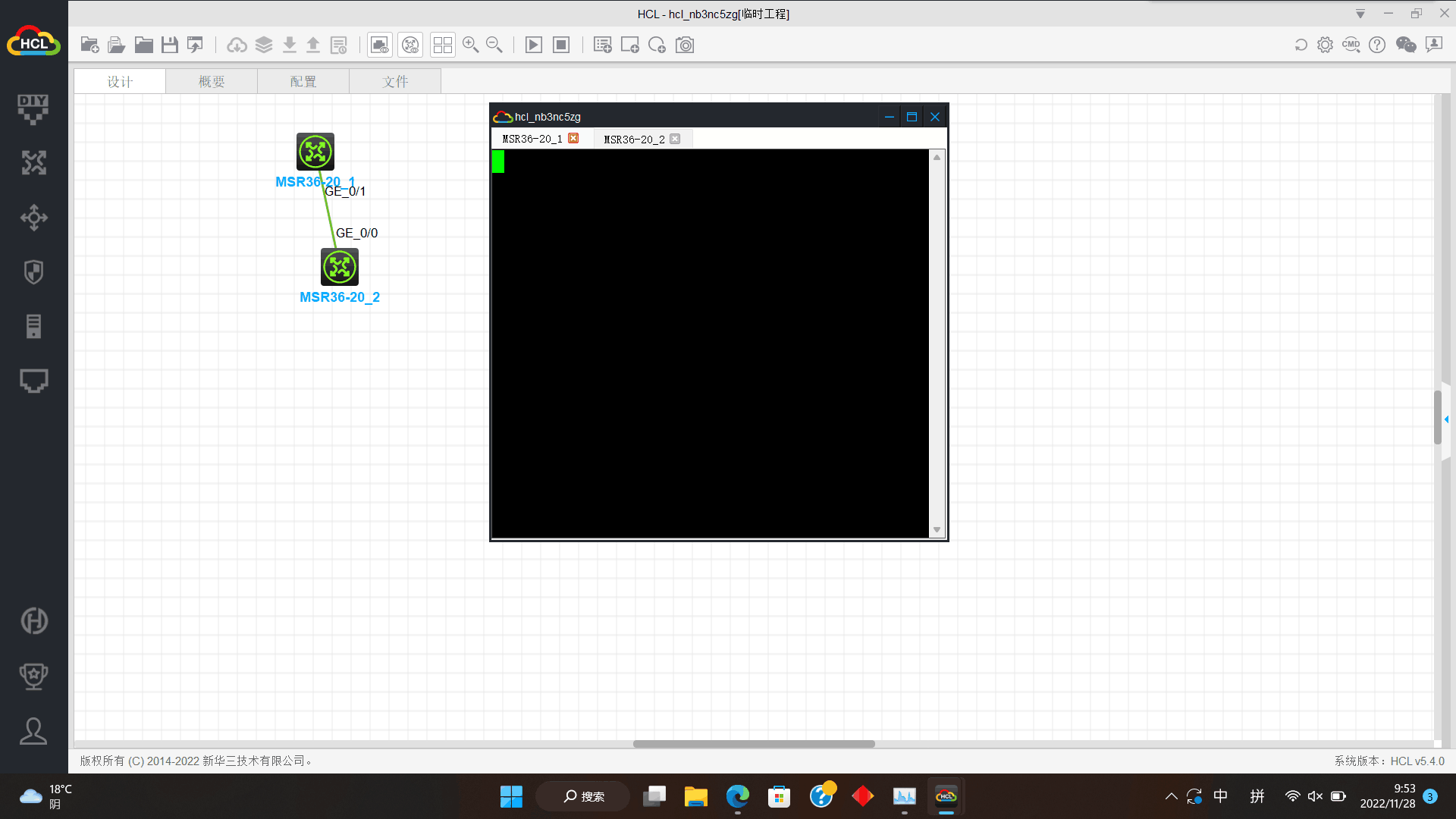Toggle device name display icon
Viewport: 1456px width, 819px height.
point(410,45)
